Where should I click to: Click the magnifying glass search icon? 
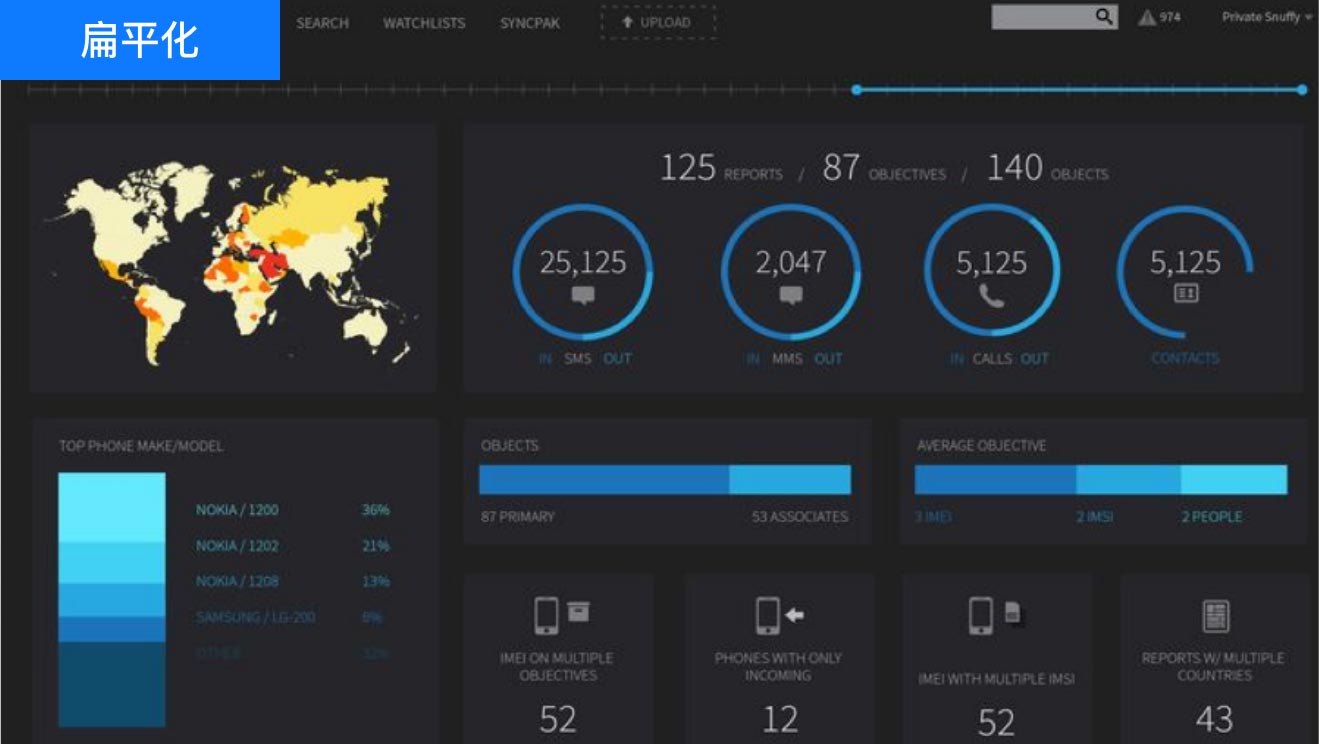1103,17
